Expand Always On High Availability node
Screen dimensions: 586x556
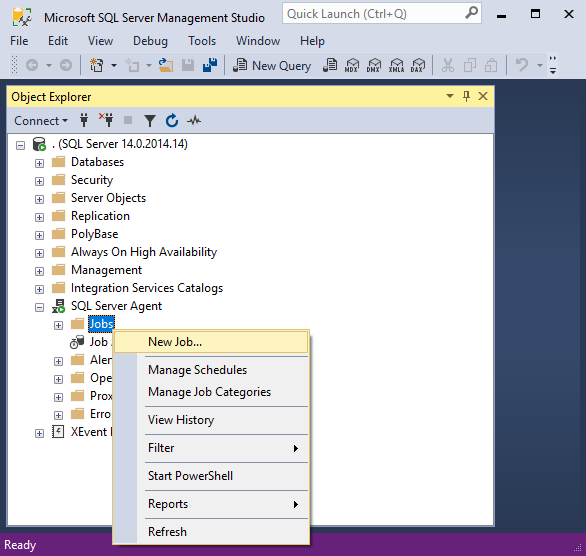pyautogui.click(x=39, y=253)
